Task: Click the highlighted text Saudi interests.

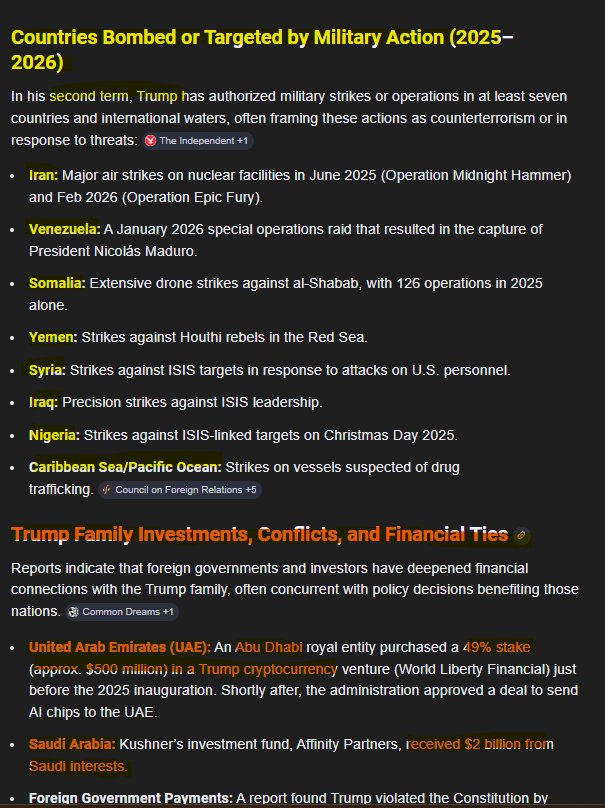Action: pos(78,766)
